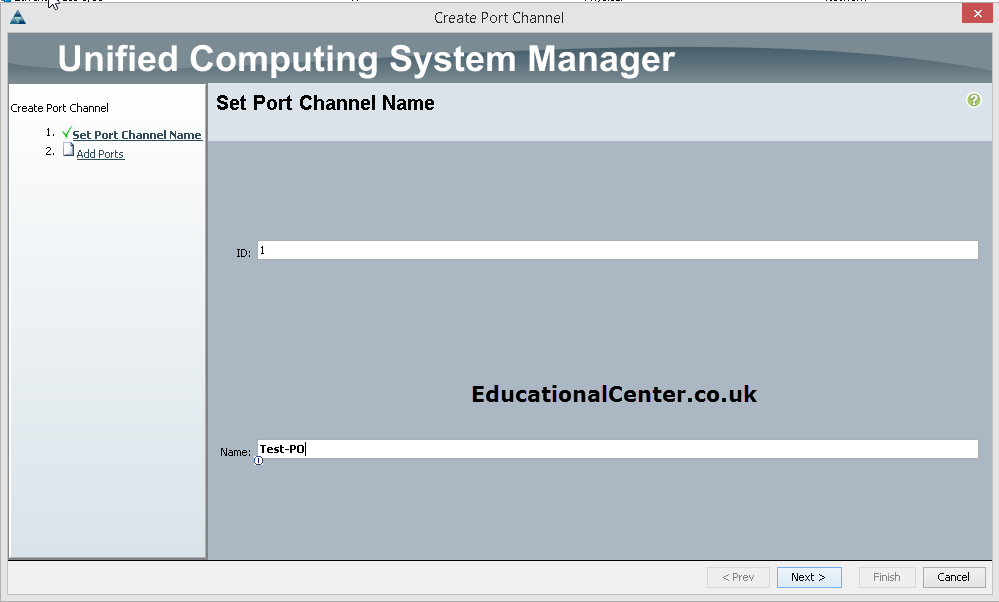Screen dimensions: 999x602
Task: Click the Finish button
Action: point(887,577)
